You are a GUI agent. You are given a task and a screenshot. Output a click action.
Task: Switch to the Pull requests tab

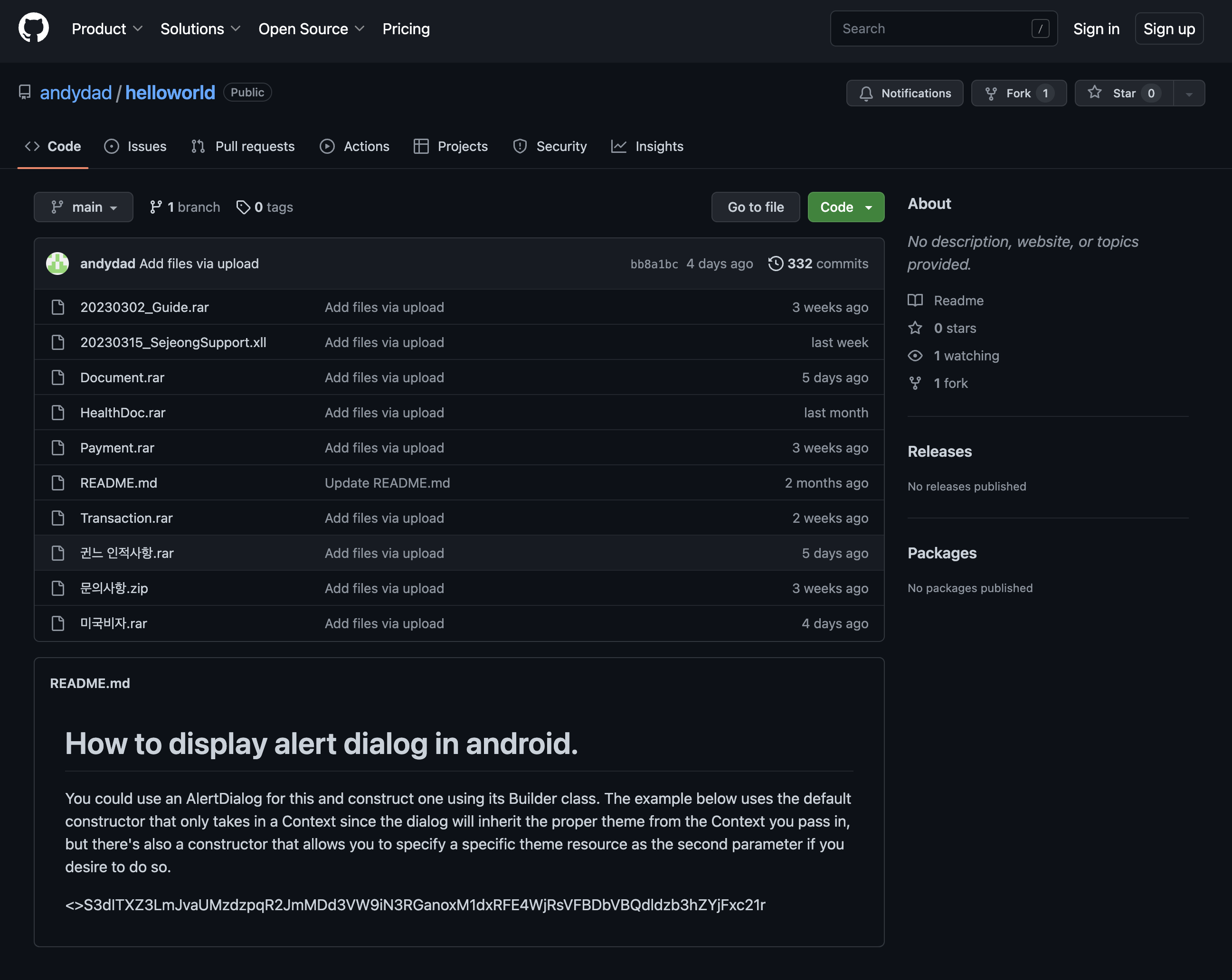pos(243,146)
